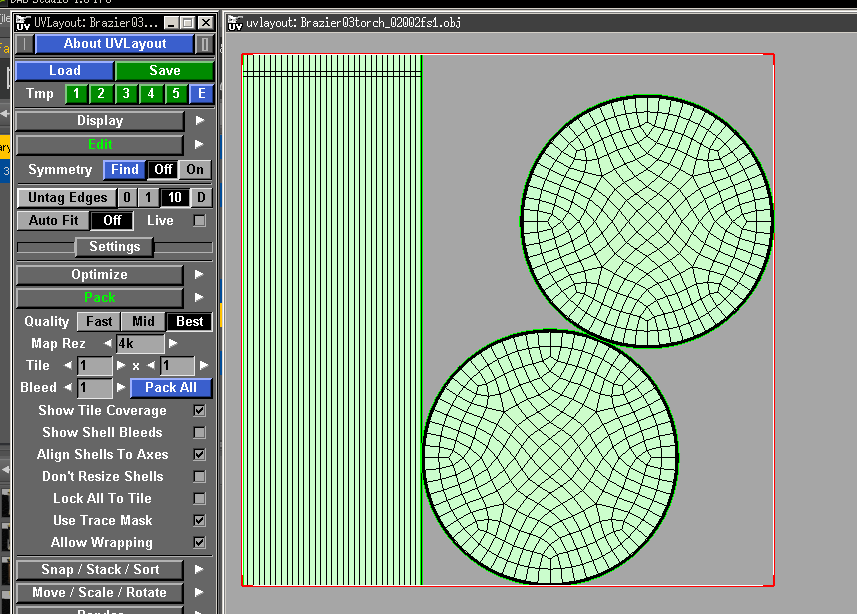Increase second Tile value arrow
The image size is (857, 614).
204,365
